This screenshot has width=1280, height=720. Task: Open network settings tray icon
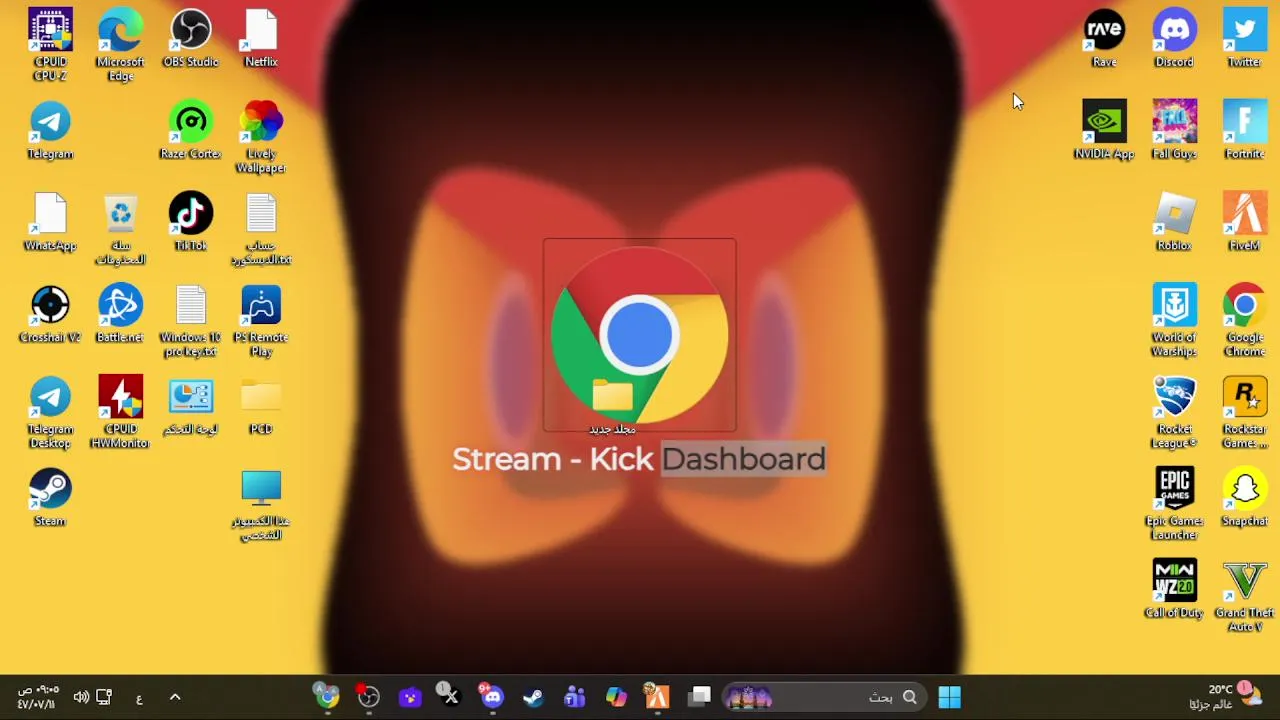(104, 697)
